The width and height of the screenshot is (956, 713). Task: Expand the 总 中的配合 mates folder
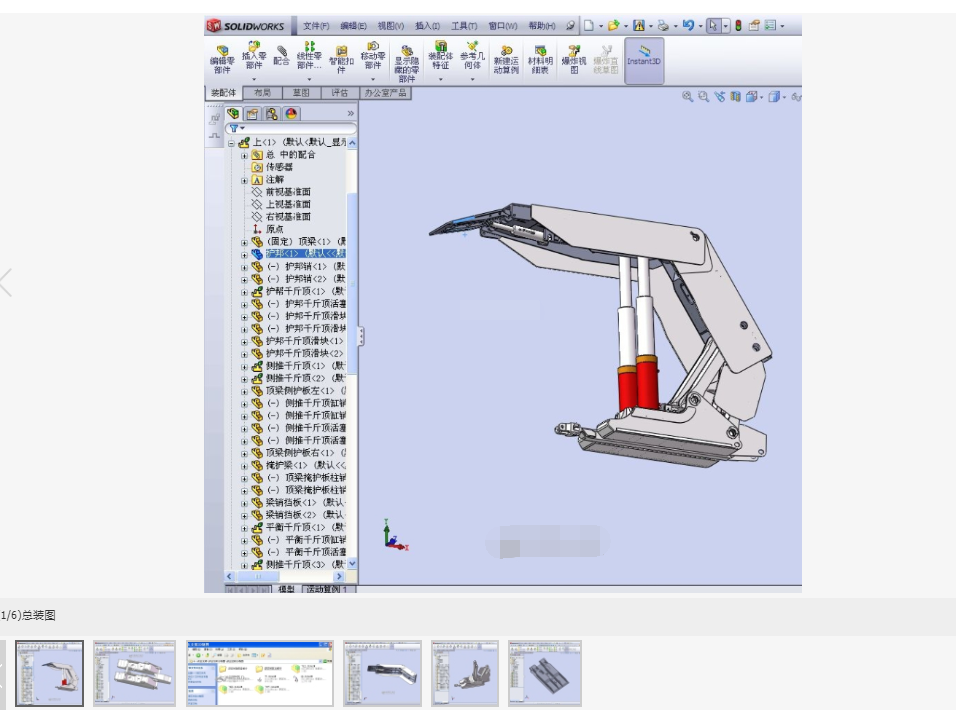244,156
